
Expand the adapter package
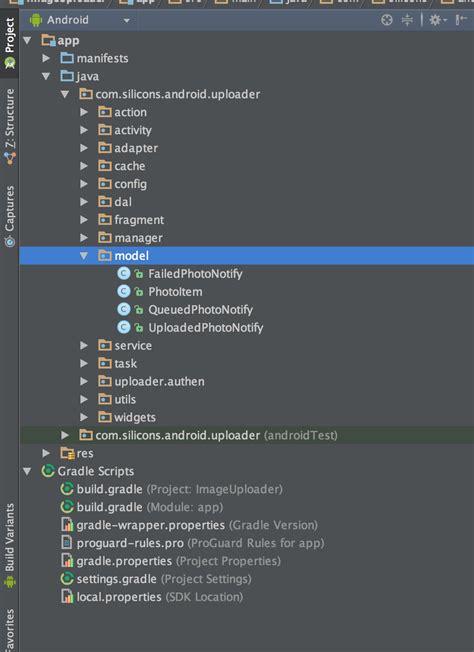(84, 148)
